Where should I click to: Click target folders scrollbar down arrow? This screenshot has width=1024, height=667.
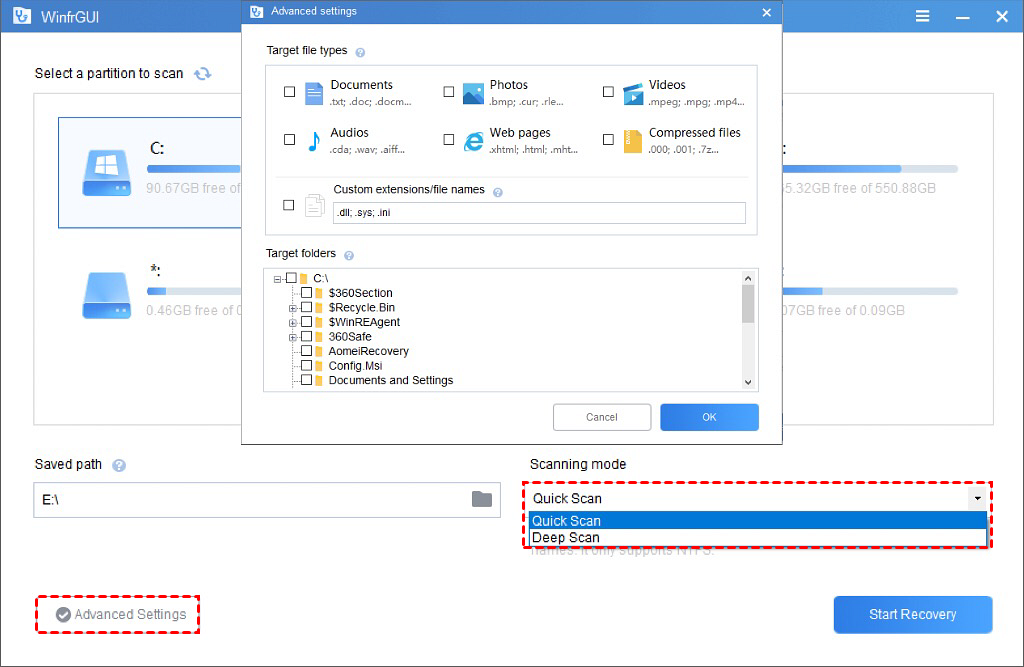(x=748, y=383)
